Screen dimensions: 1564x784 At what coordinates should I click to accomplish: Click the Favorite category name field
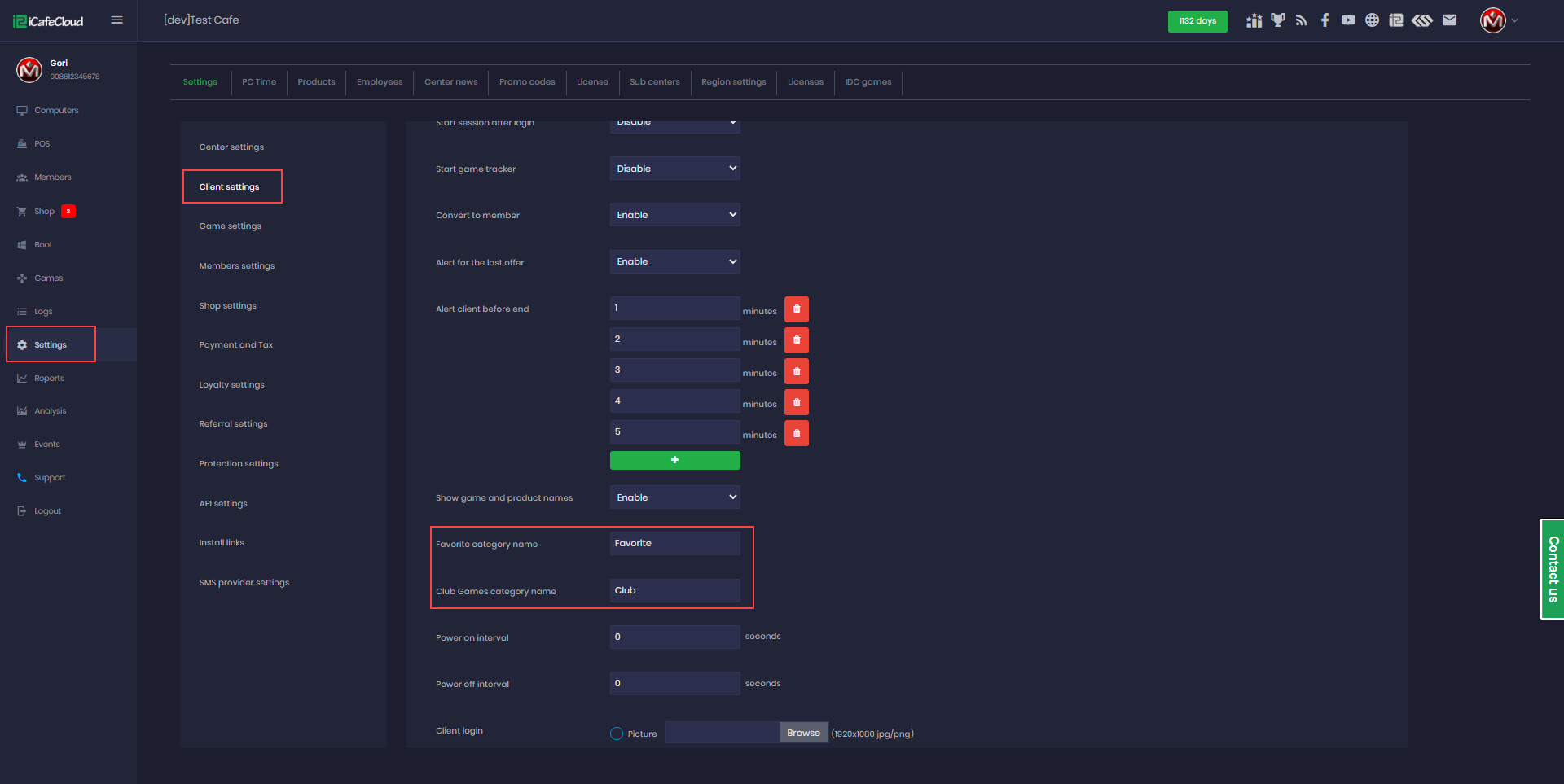click(x=674, y=544)
